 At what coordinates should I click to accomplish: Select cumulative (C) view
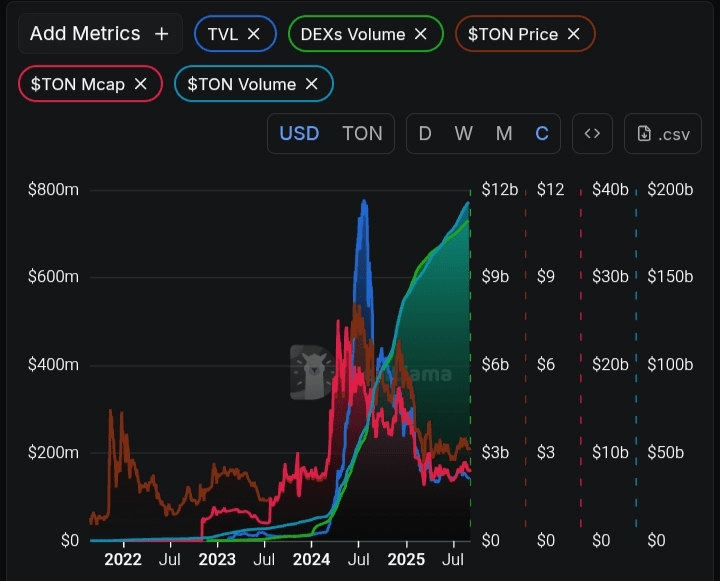542,133
